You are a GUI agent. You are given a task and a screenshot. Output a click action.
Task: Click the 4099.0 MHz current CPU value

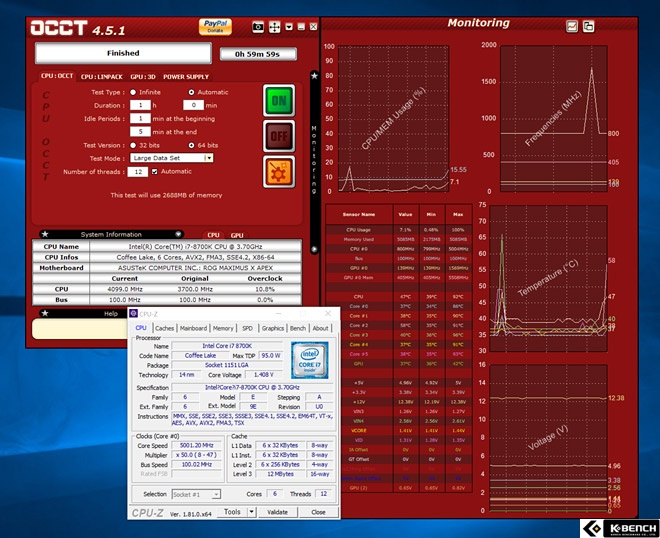125,289
